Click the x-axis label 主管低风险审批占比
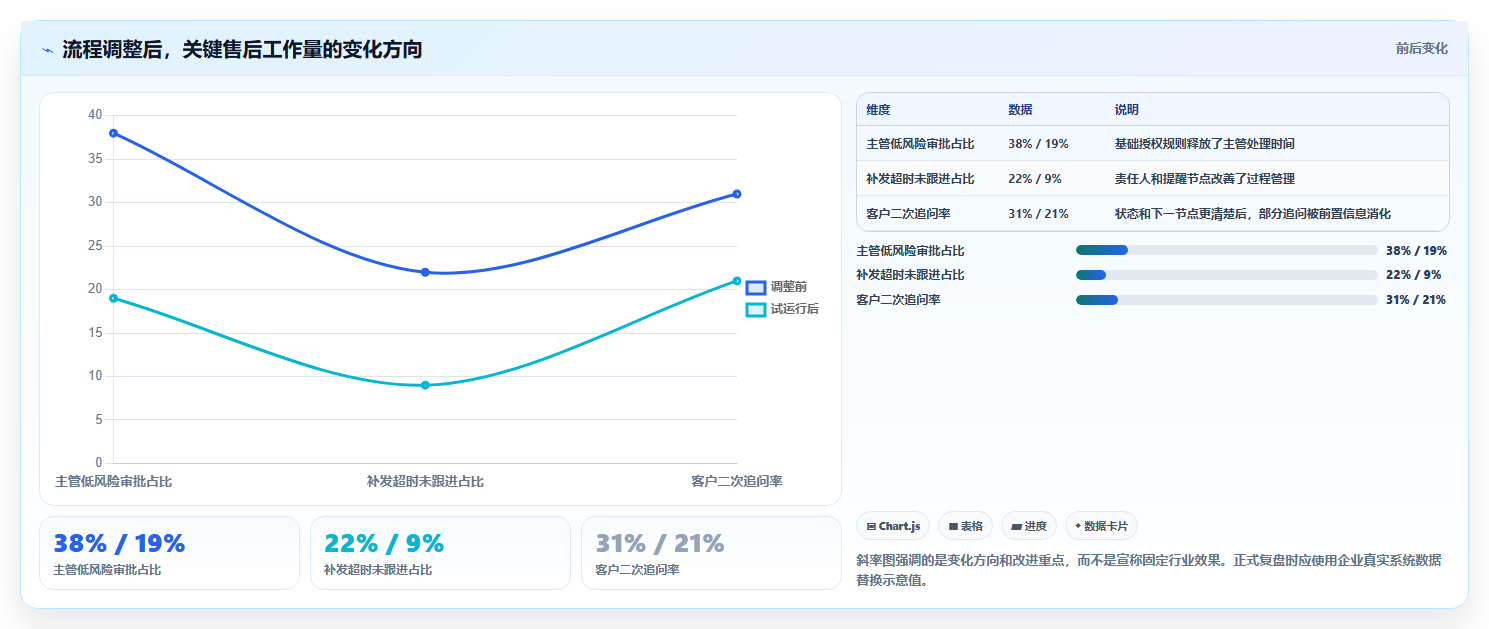Viewport: 1489px width, 629px height. [113, 482]
